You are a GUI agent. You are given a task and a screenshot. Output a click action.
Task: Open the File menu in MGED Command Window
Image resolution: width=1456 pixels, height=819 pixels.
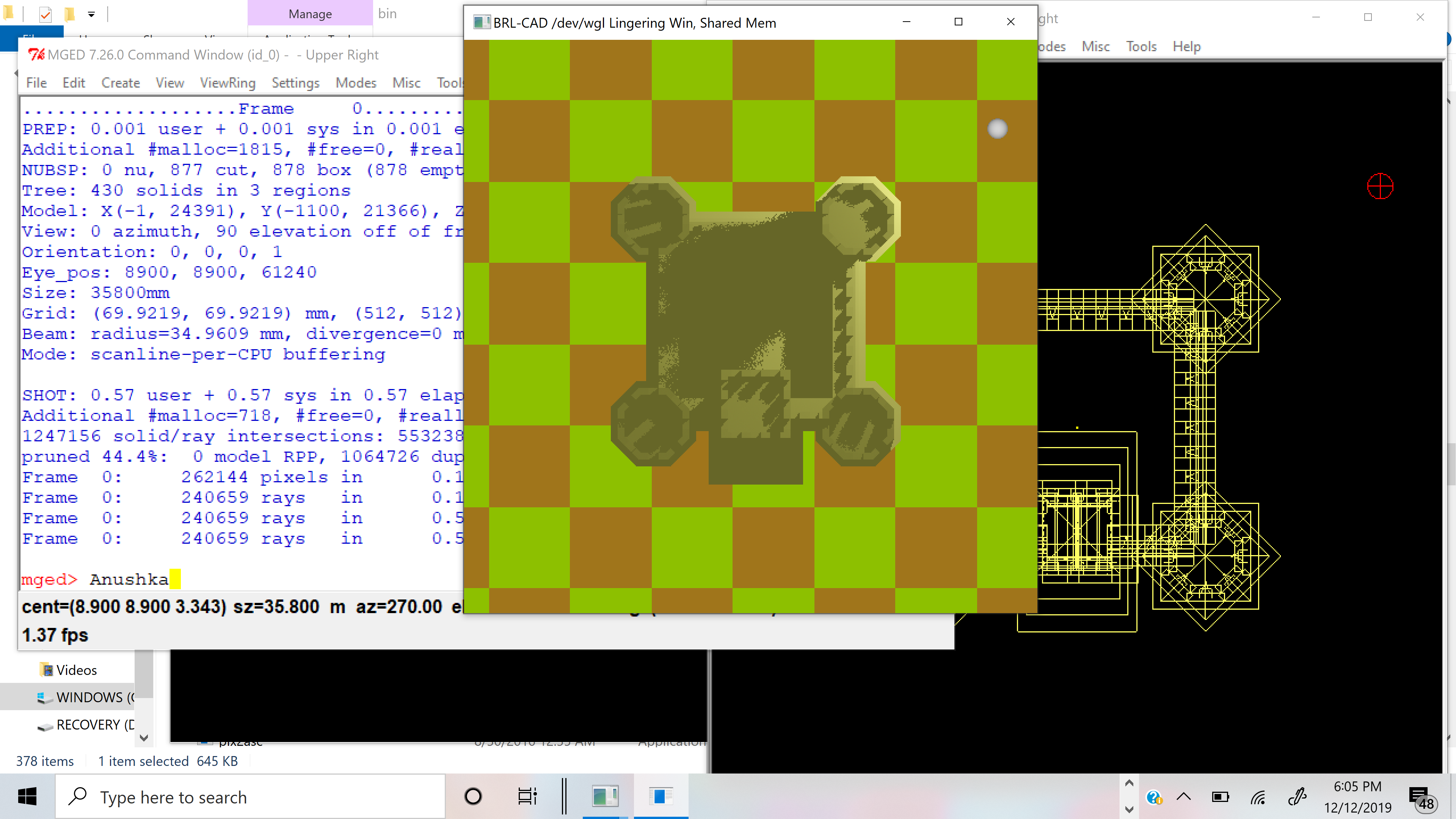point(36,83)
